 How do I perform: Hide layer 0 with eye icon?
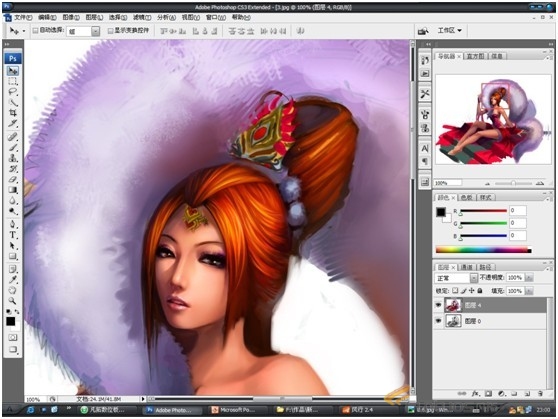pyautogui.click(x=438, y=321)
